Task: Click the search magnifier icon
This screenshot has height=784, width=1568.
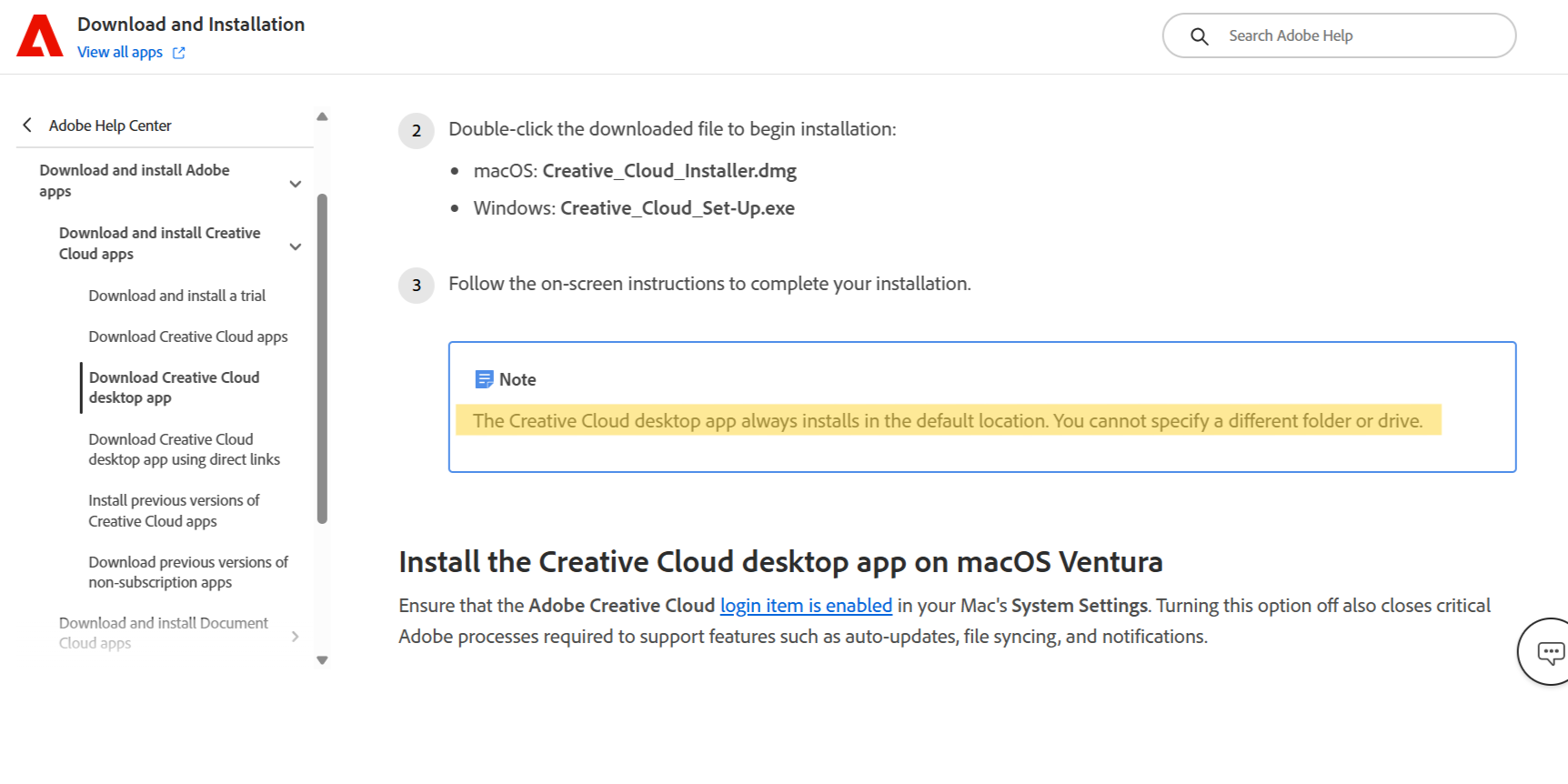Action: 1200,36
